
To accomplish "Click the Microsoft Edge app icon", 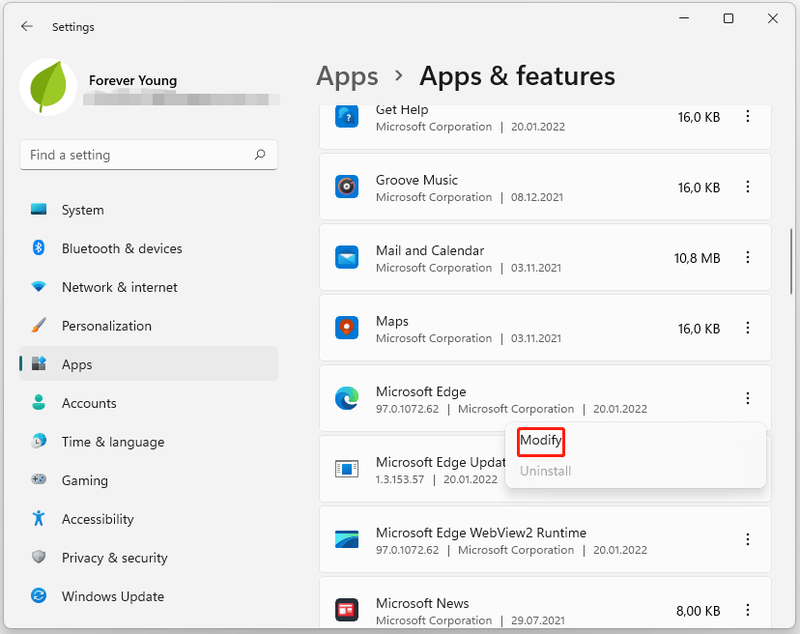I will 347,398.
